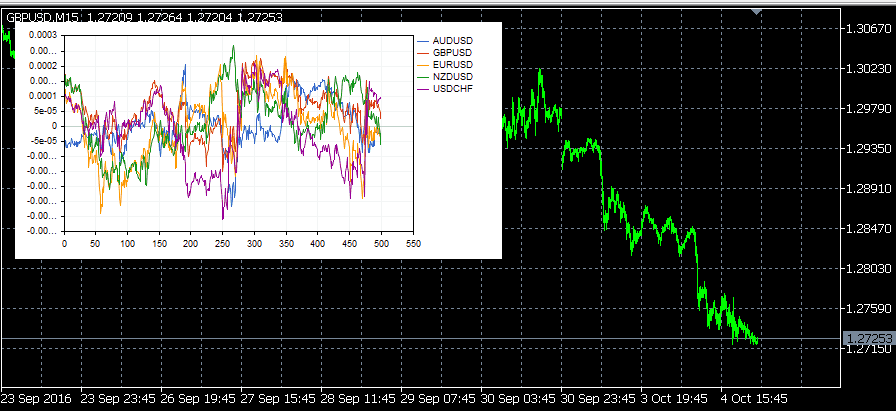
Task: Click the EURUSD orange legend line sample
Action: tap(423, 65)
